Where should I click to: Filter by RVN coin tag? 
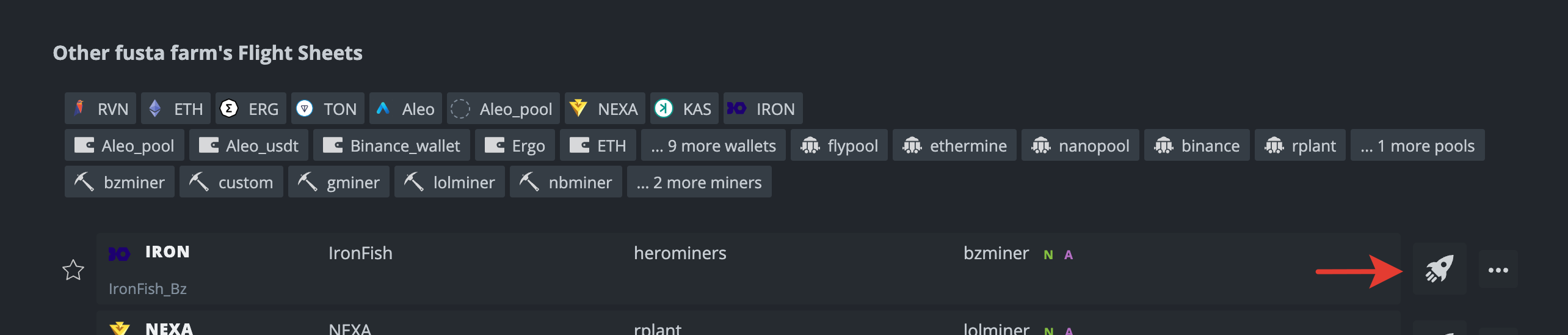(101, 109)
